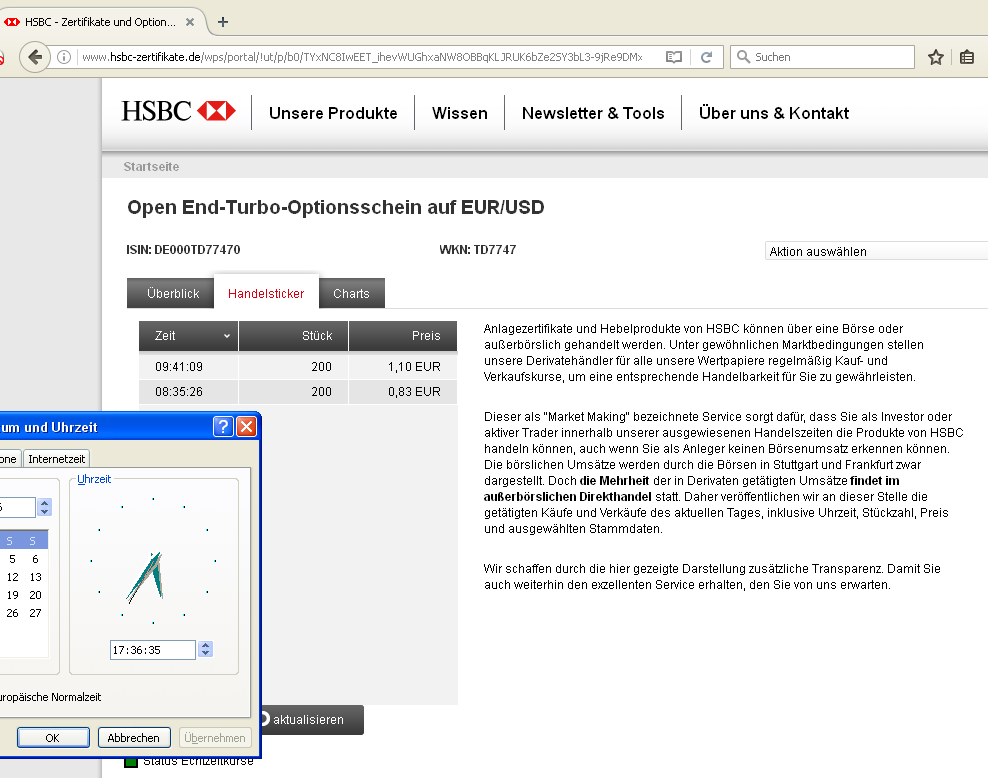This screenshot has height=778, width=988.
Task: Open the bookmarks list icon
Action: pos(967,57)
